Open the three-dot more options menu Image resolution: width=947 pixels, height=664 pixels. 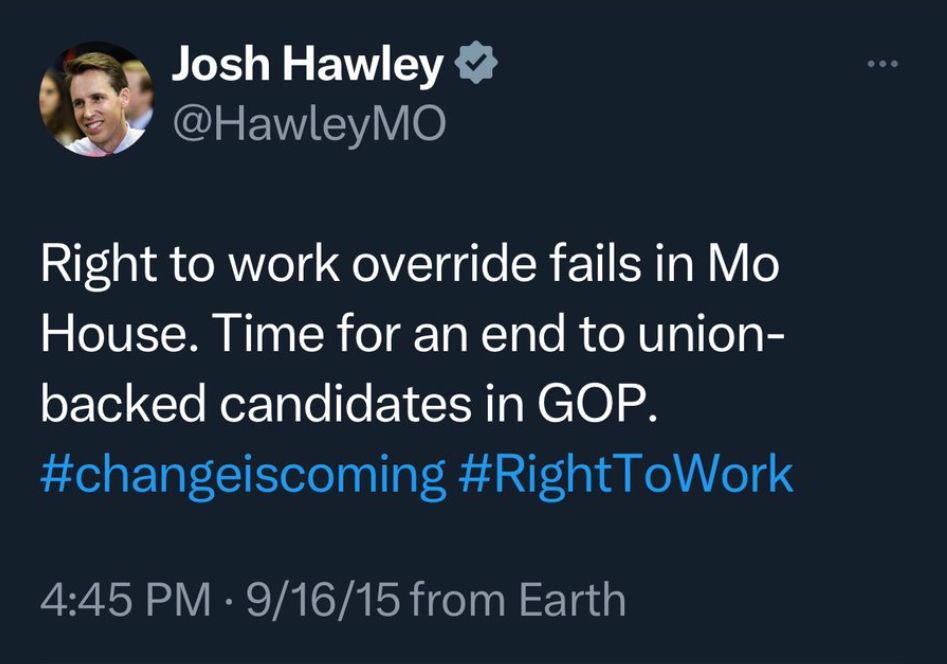click(881, 65)
